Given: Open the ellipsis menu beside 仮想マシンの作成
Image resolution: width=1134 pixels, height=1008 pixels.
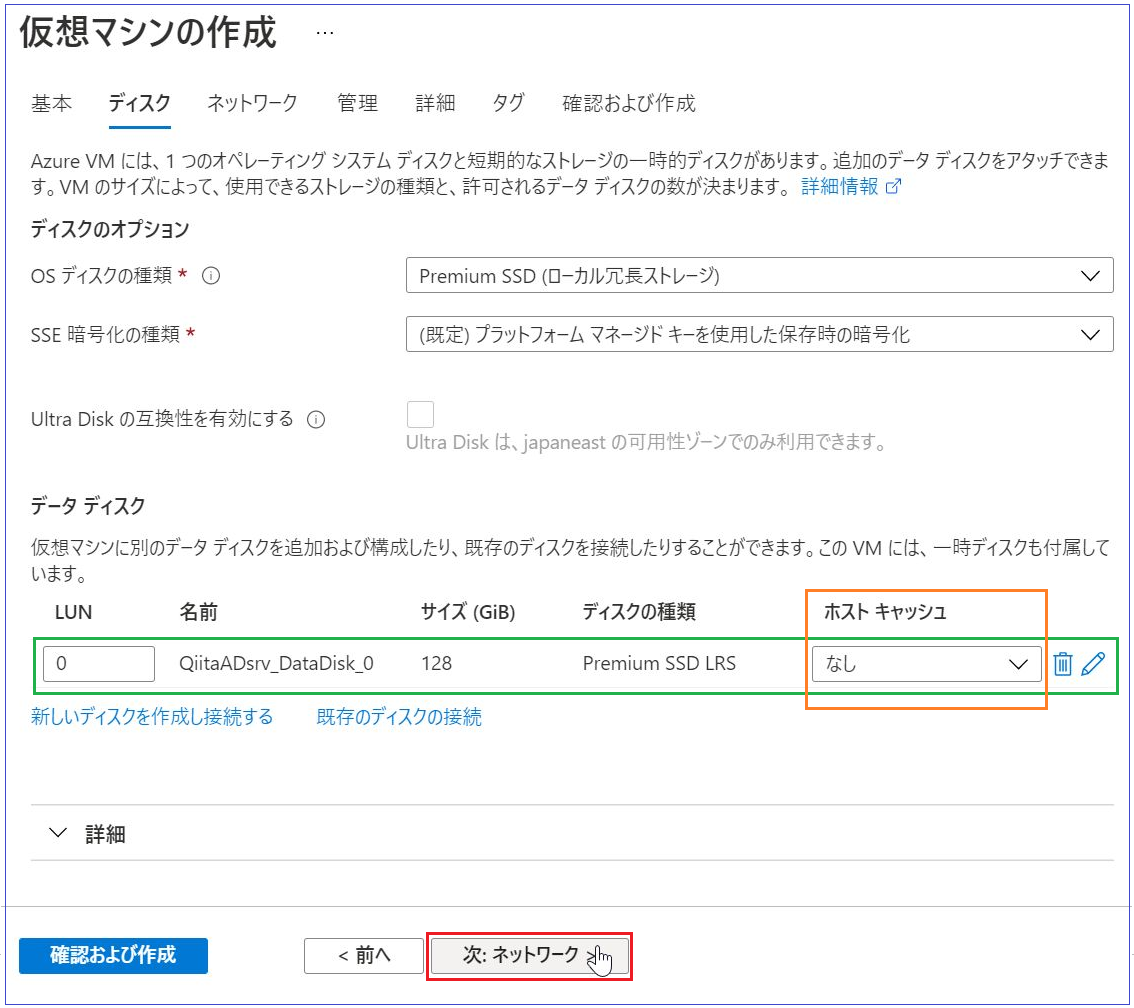Looking at the screenshot, I should click(x=325, y=33).
